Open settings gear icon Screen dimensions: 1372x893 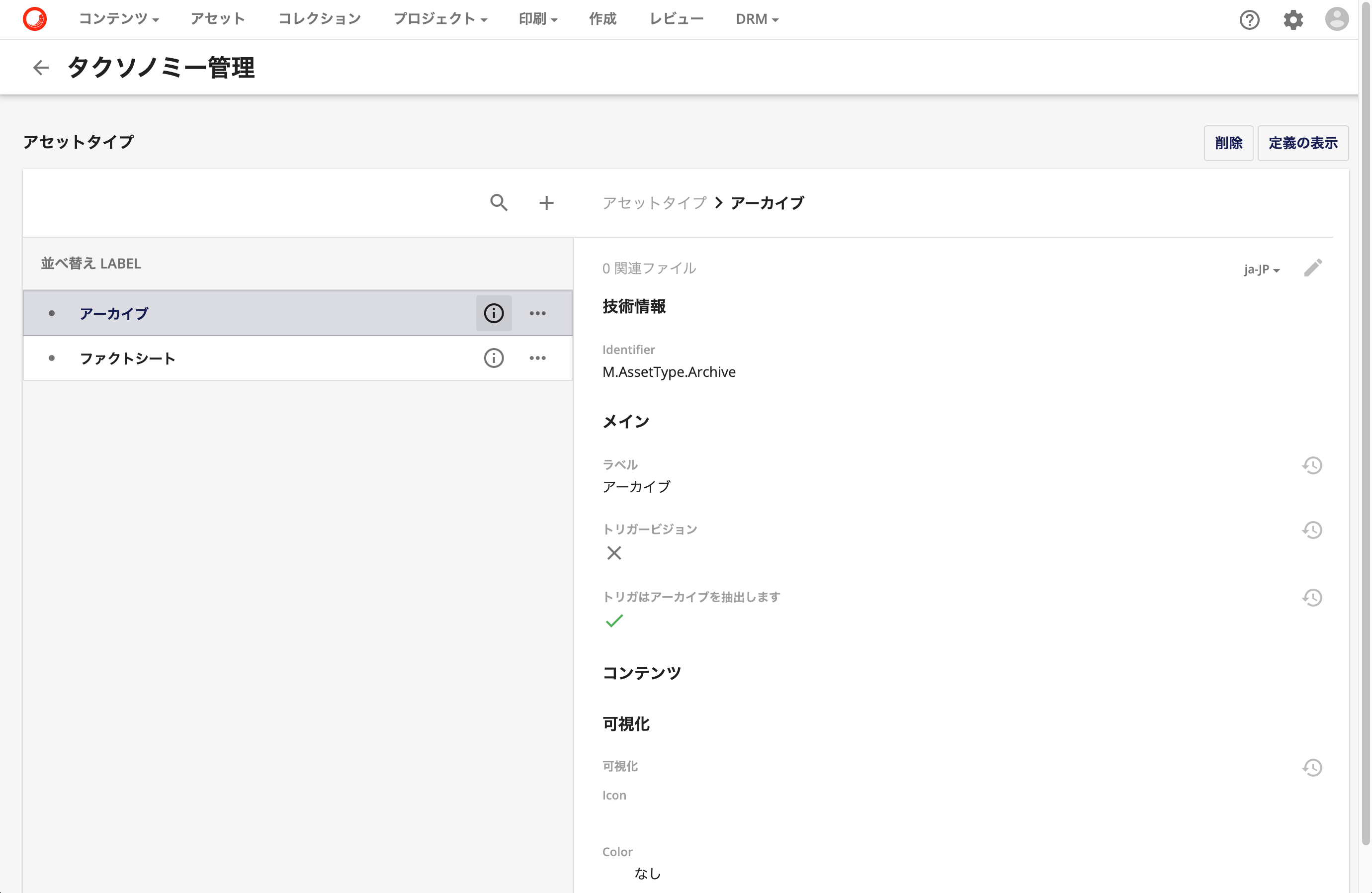1293,19
